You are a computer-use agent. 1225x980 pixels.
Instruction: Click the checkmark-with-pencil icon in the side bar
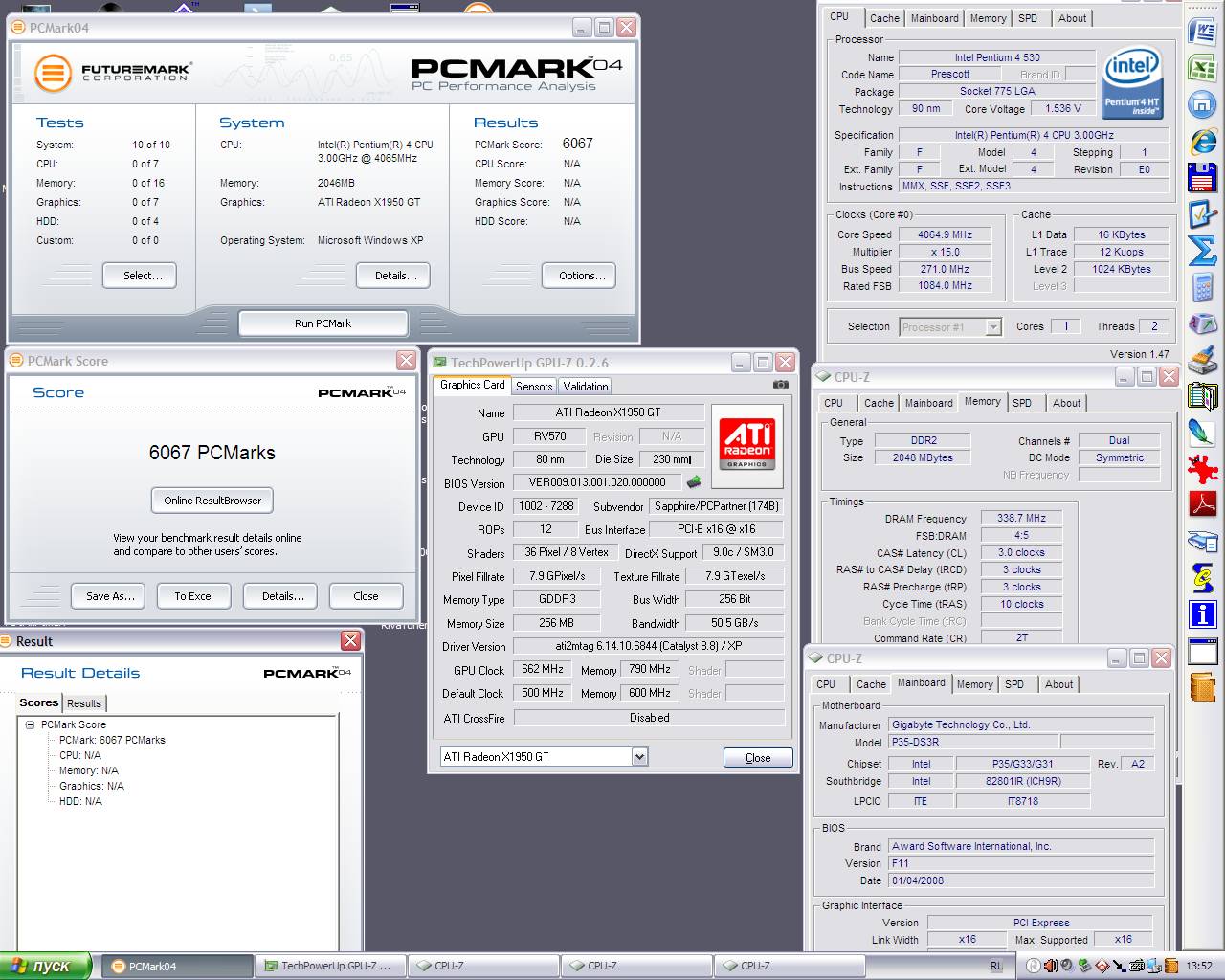pos(1202,214)
